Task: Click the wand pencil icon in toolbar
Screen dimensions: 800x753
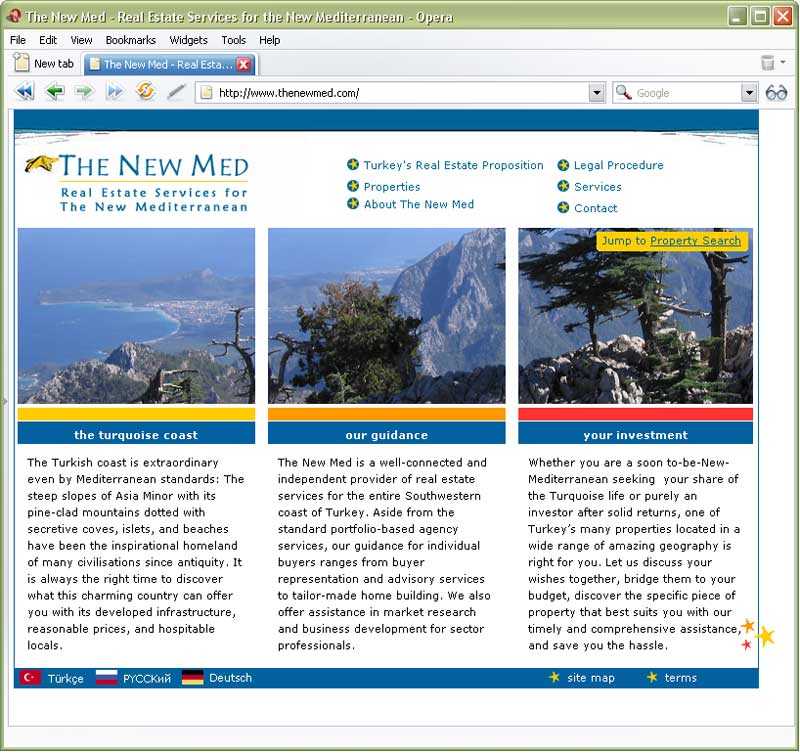Action: coord(176,92)
